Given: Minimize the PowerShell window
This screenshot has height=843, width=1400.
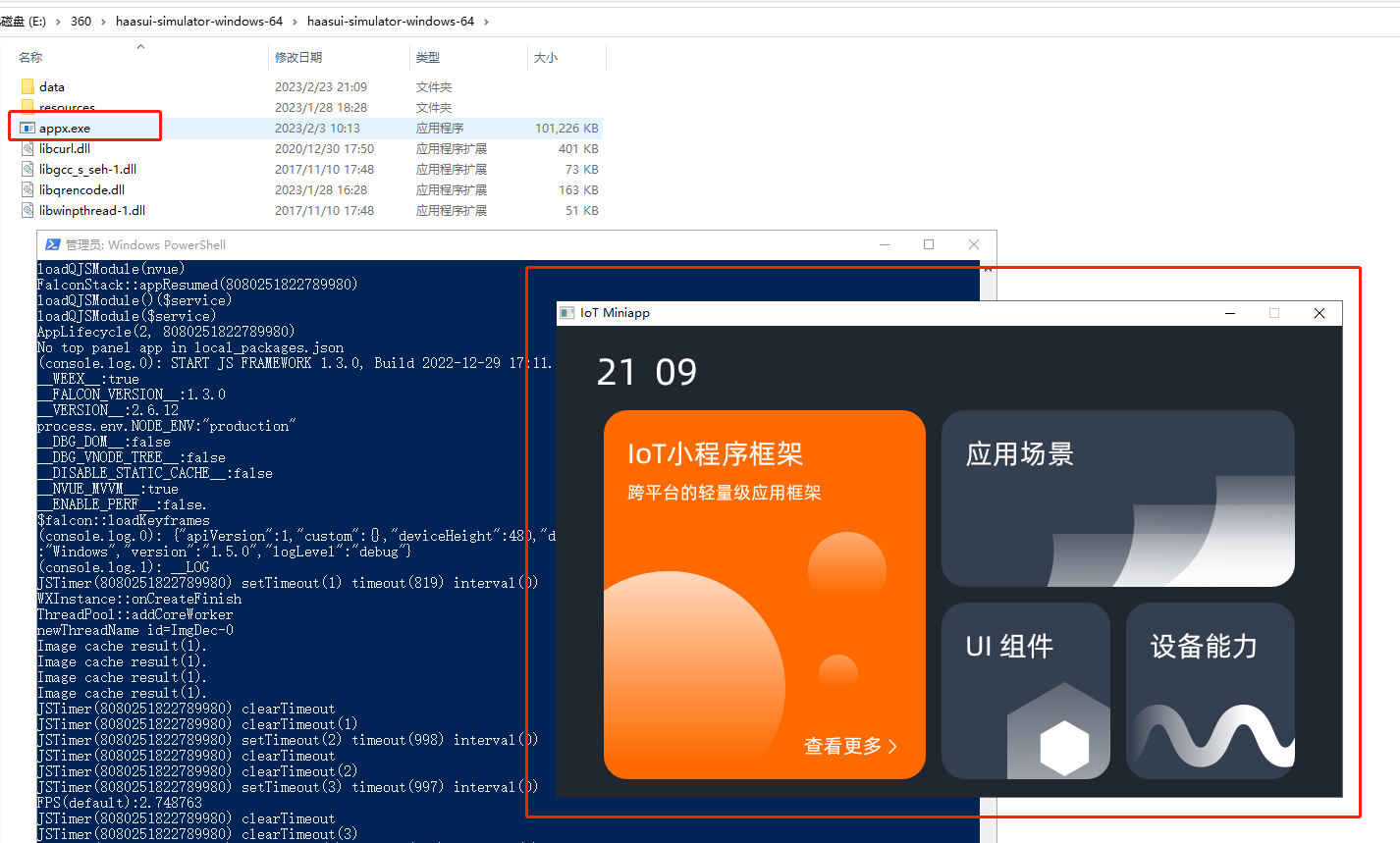Looking at the screenshot, I should point(885,244).
